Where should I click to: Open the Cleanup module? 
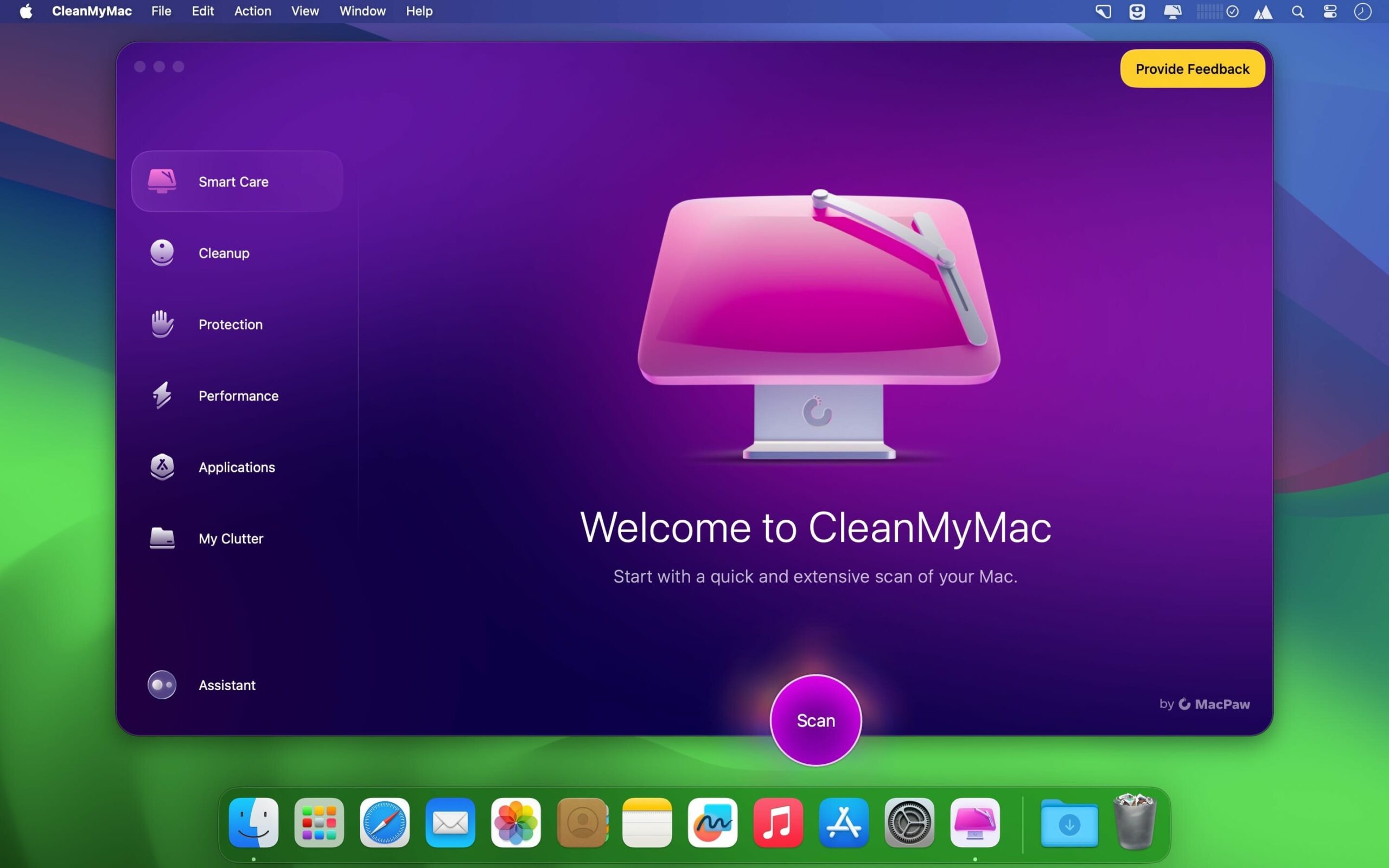(x=224, y=253)
